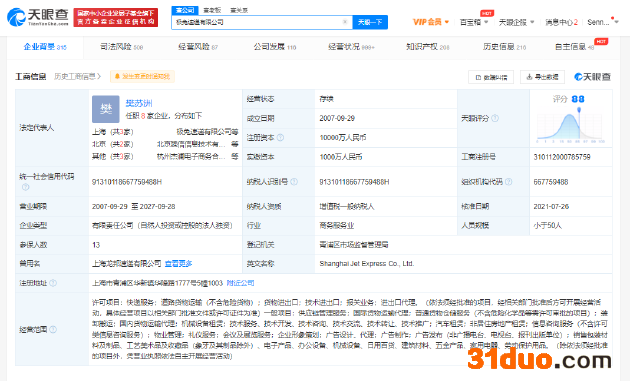The height and width of the screenshot is (381, 630).
Task: Click the 实缴资本 value 1000万人民币
Action: point(341,157)
